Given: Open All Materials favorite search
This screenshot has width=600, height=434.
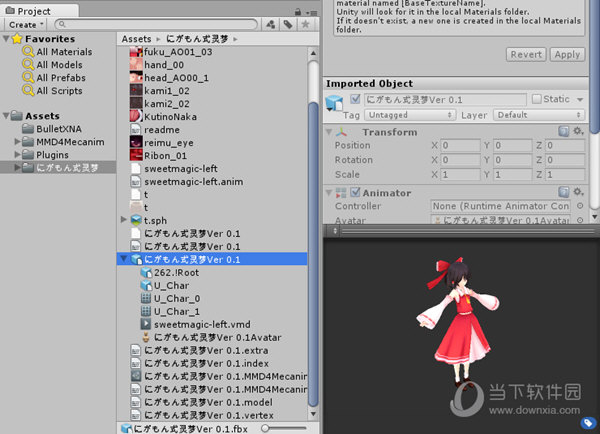Looking at the screenshot, I should point(57,52).
